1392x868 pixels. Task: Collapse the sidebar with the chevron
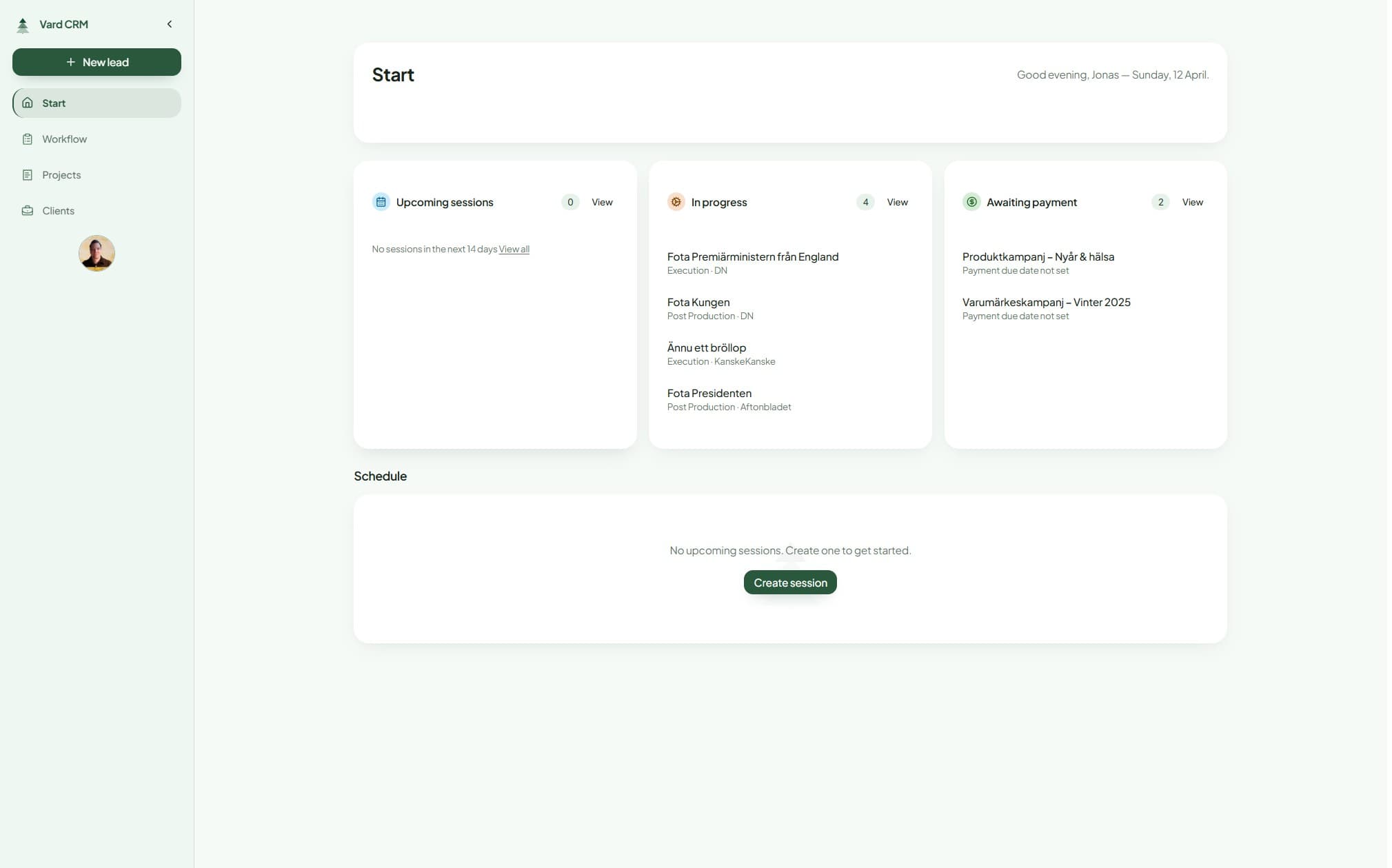[x=170, y=23]
